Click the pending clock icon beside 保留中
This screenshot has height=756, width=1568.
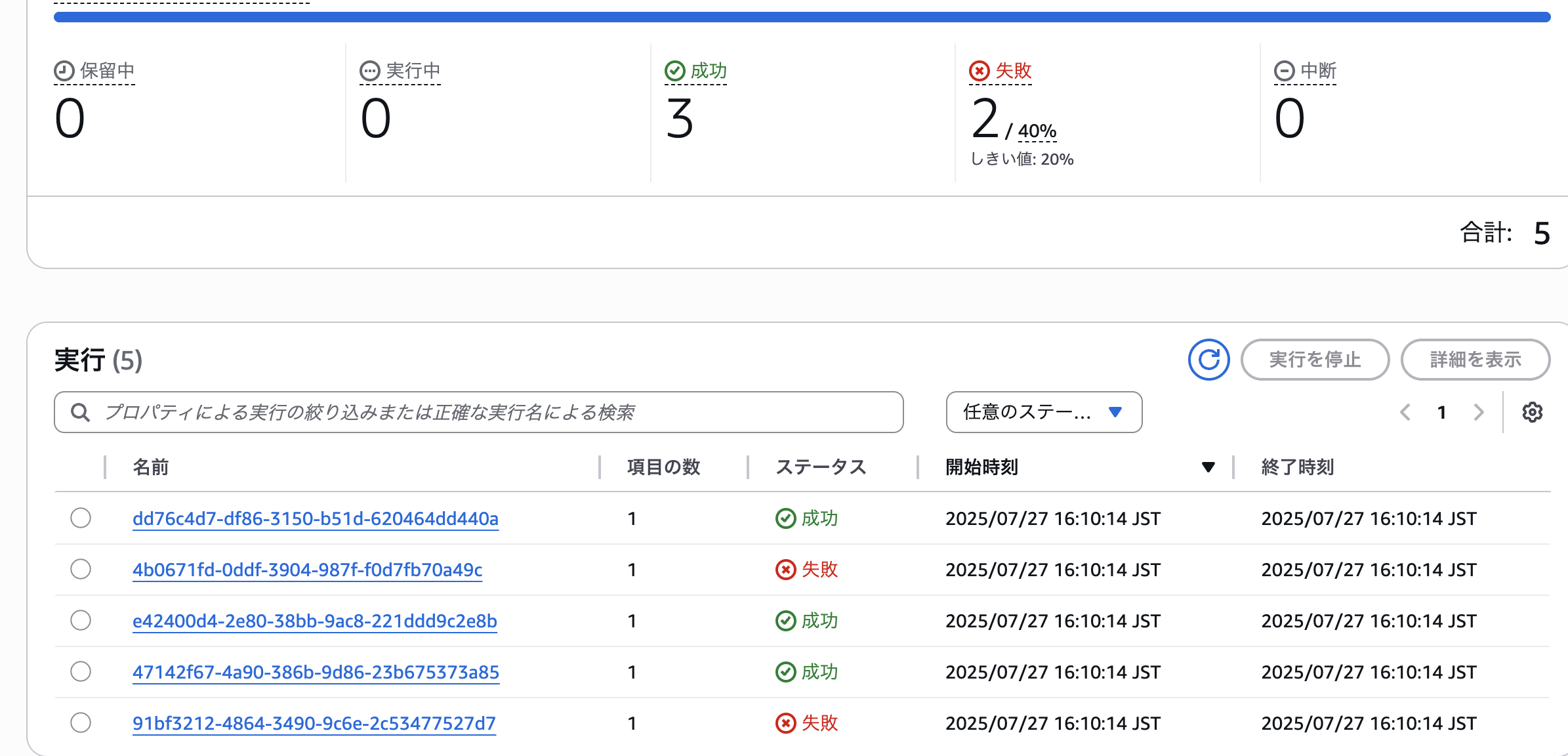(x=64, y=71)
